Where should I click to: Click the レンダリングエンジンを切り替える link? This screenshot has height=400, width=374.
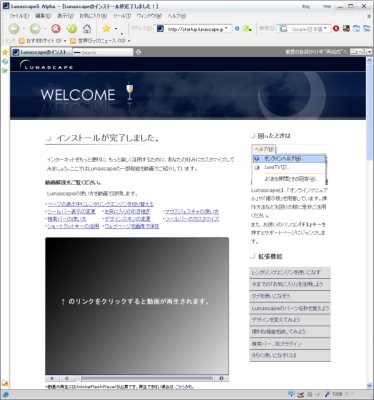(100, 204)
